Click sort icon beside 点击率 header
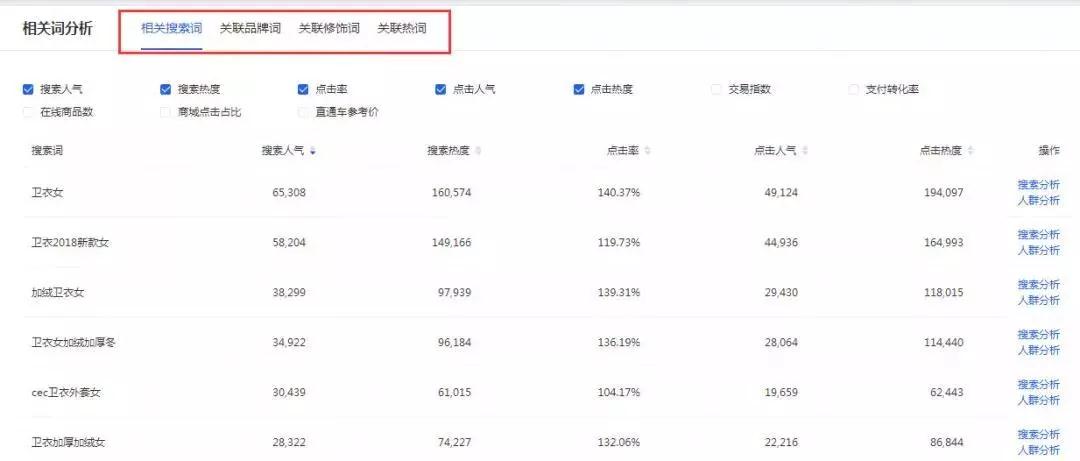This screenshot has width=1080, height=461. 647,151
